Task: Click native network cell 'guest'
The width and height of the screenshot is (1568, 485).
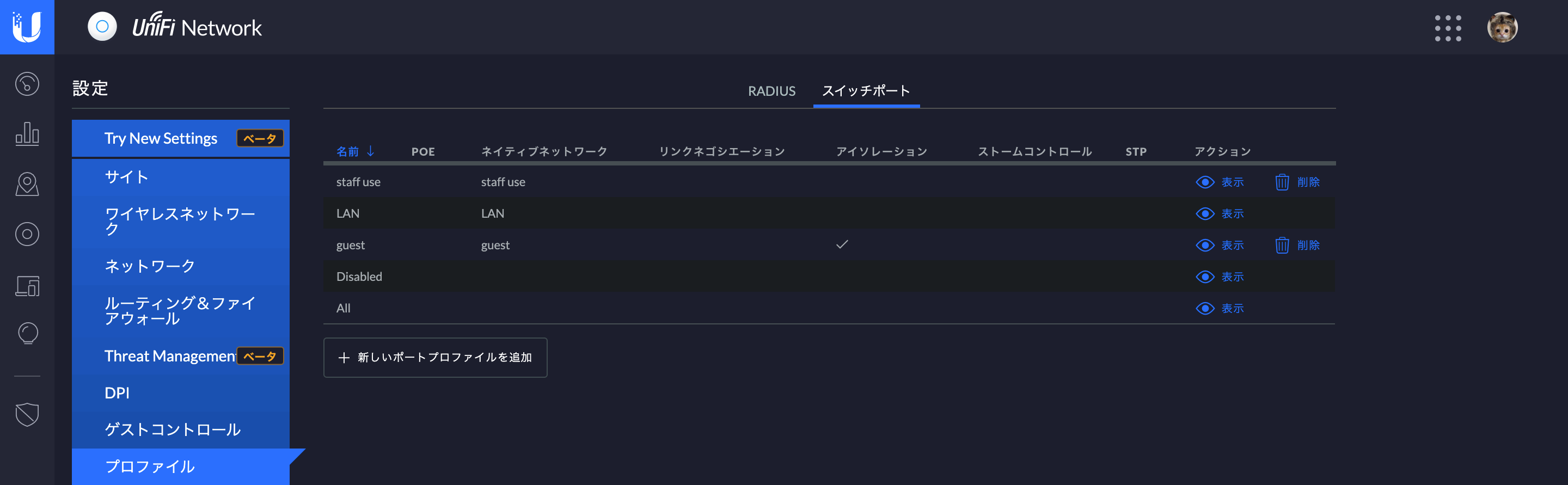Action: coord(495,245)
